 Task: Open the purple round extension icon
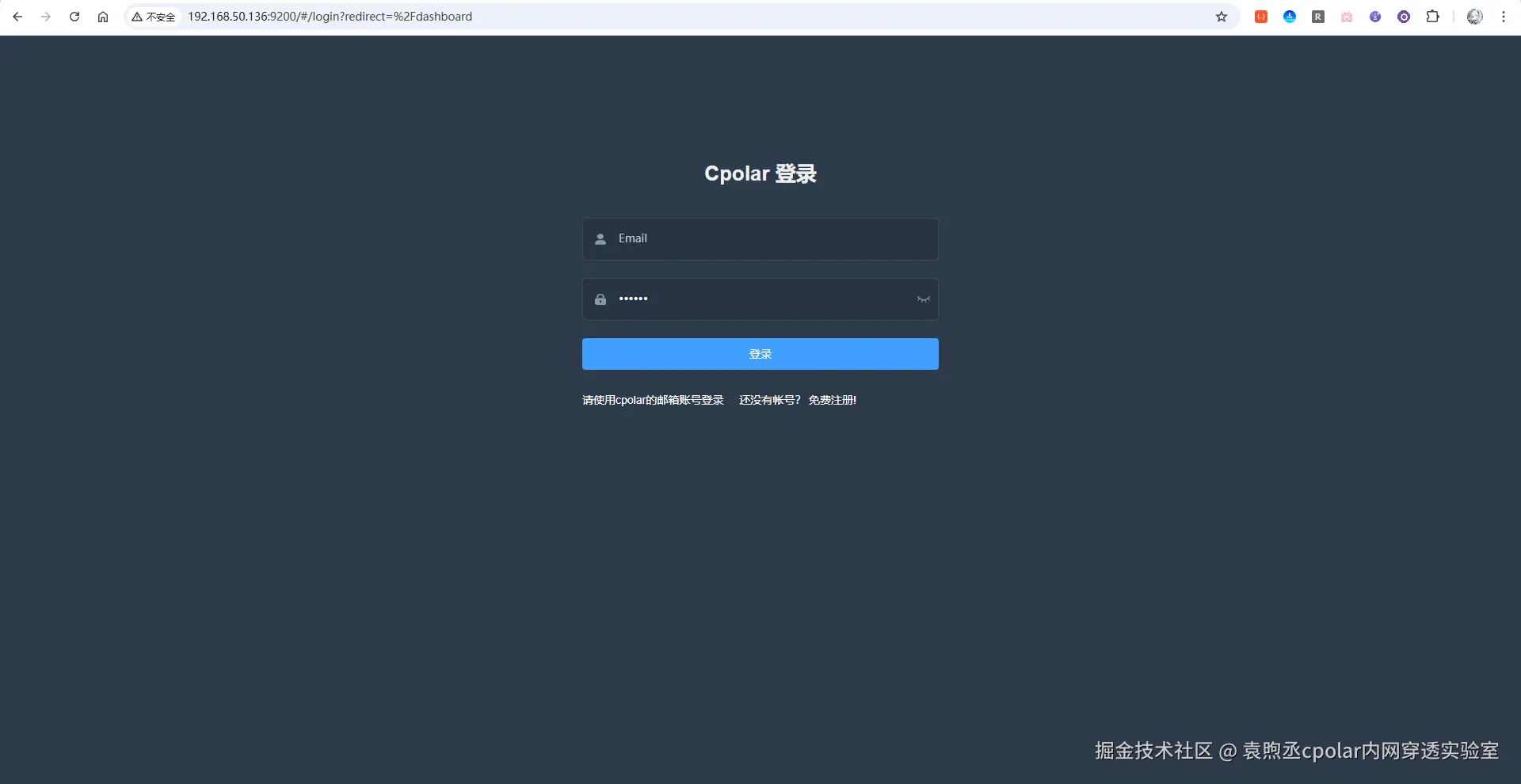coord(1375,17)
